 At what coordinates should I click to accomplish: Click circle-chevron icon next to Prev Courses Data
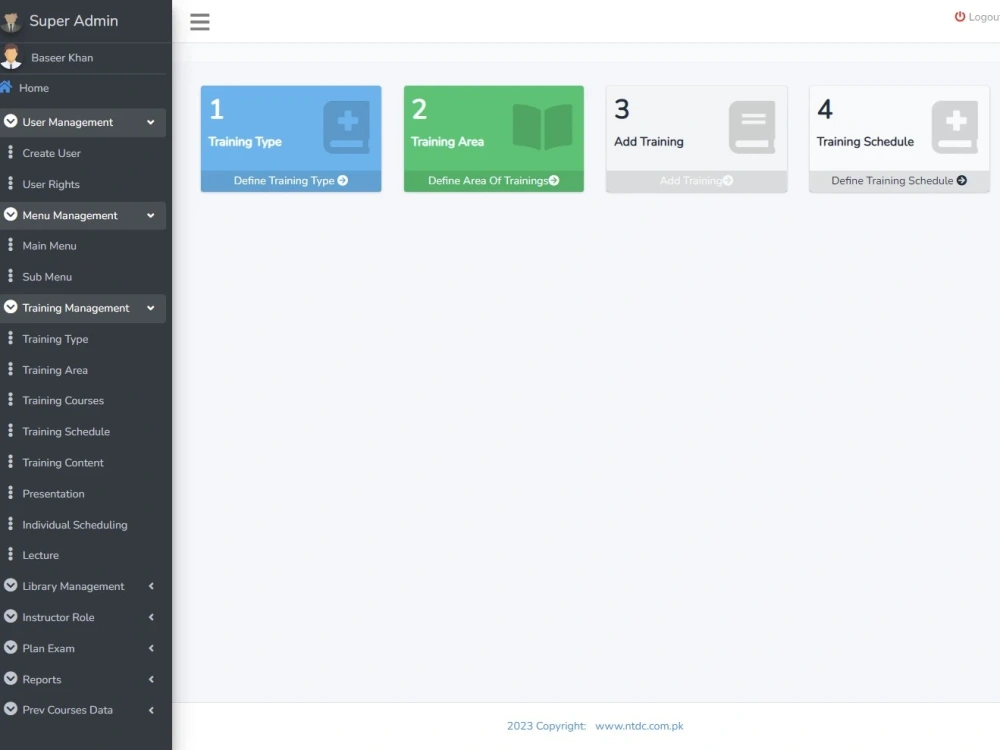10,709
